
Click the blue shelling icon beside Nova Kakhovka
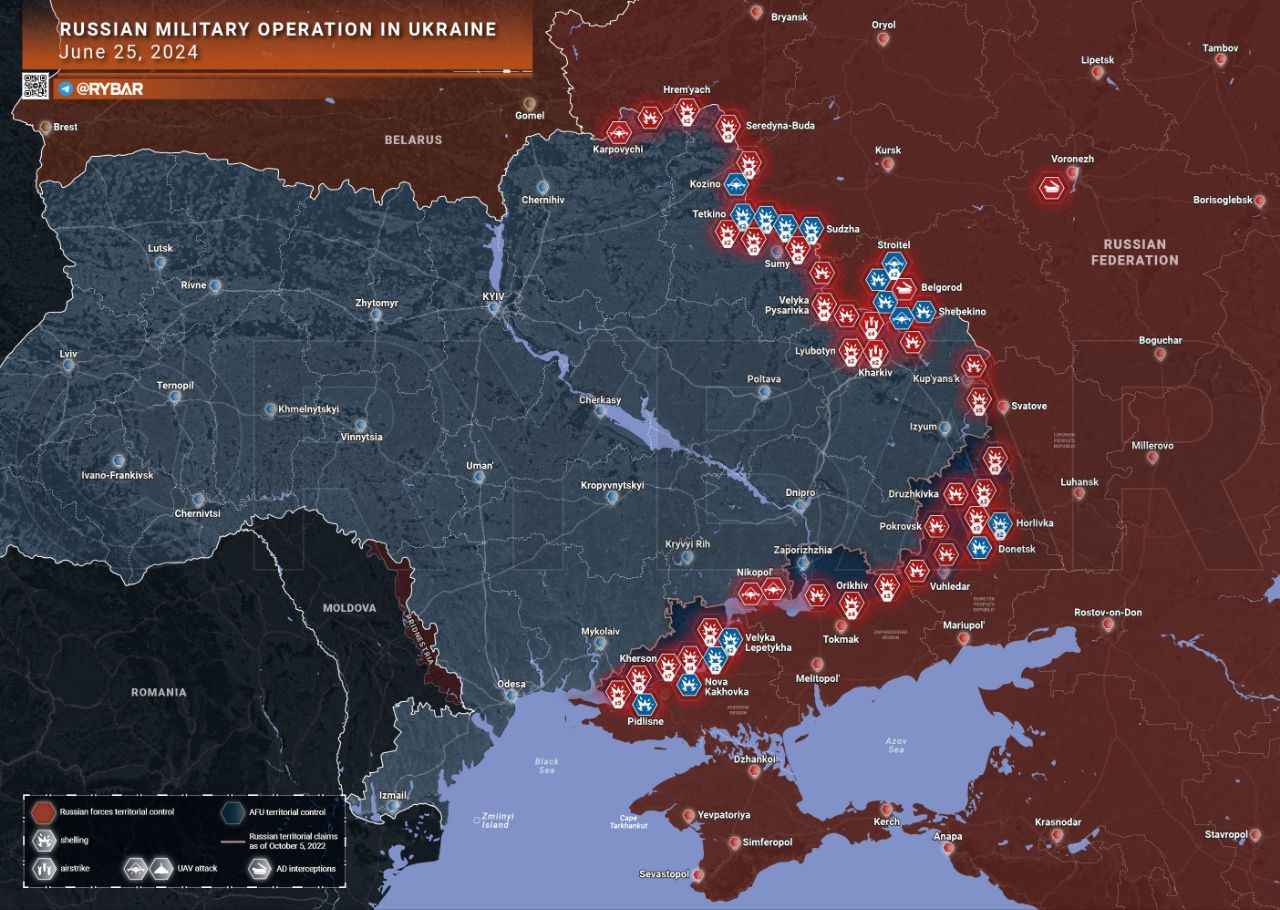pos(687,684)
